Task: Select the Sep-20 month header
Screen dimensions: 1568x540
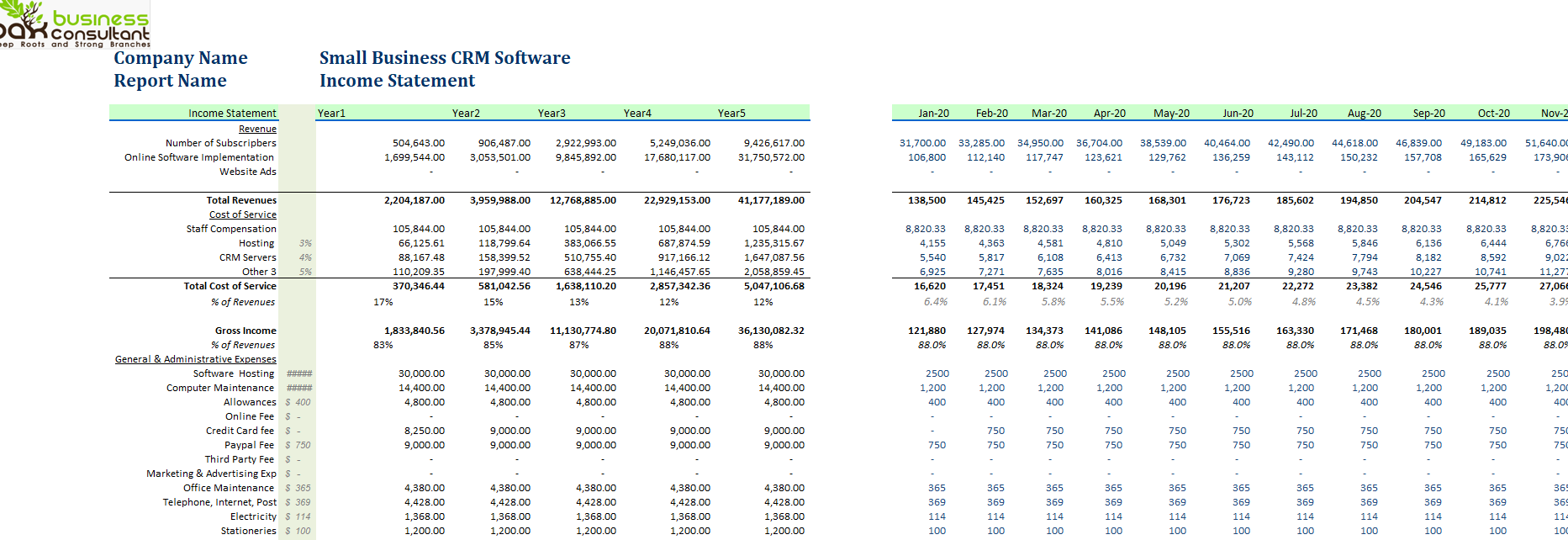Action: pyautogui.click(x=1429, y=114)
